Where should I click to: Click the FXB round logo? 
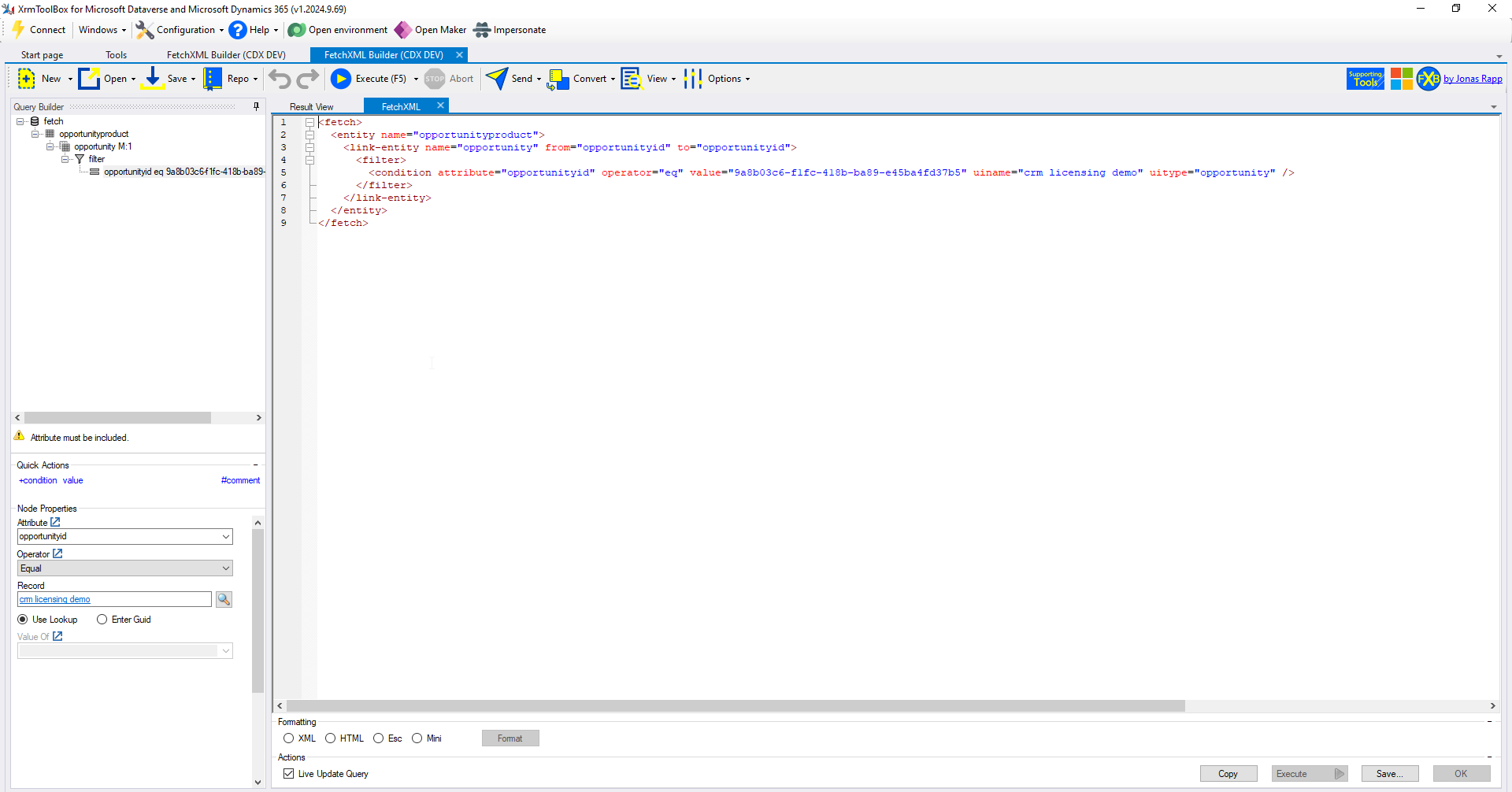coord(1429,79)
